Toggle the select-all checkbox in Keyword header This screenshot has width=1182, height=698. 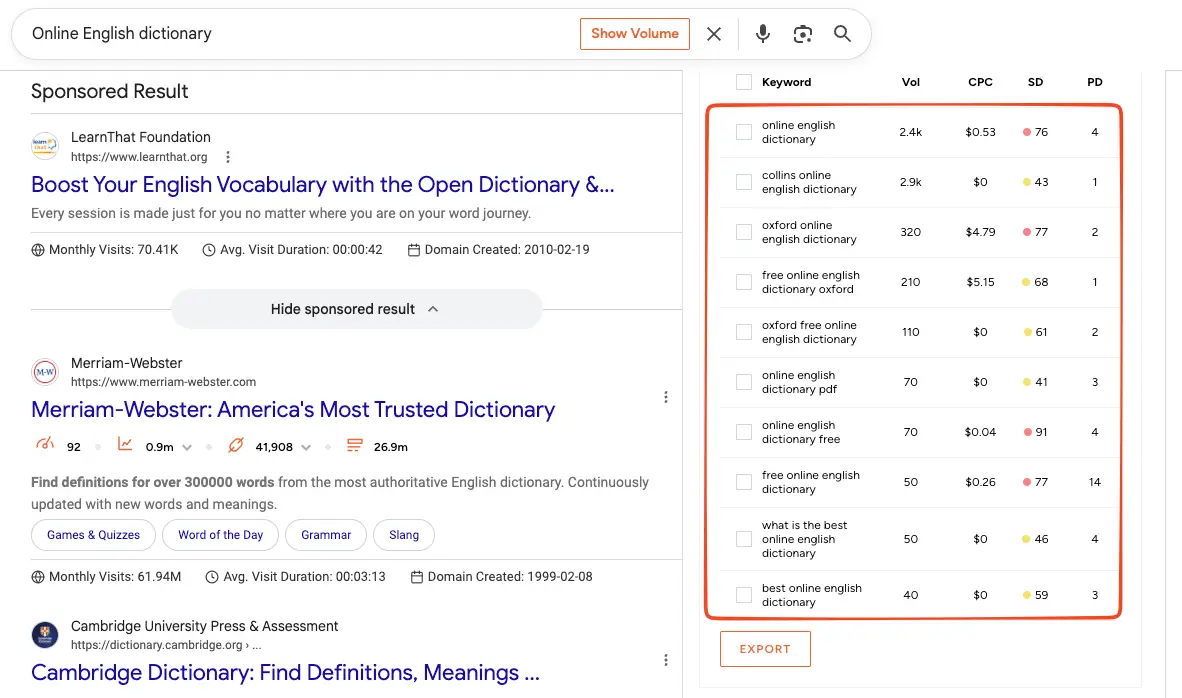744,82
